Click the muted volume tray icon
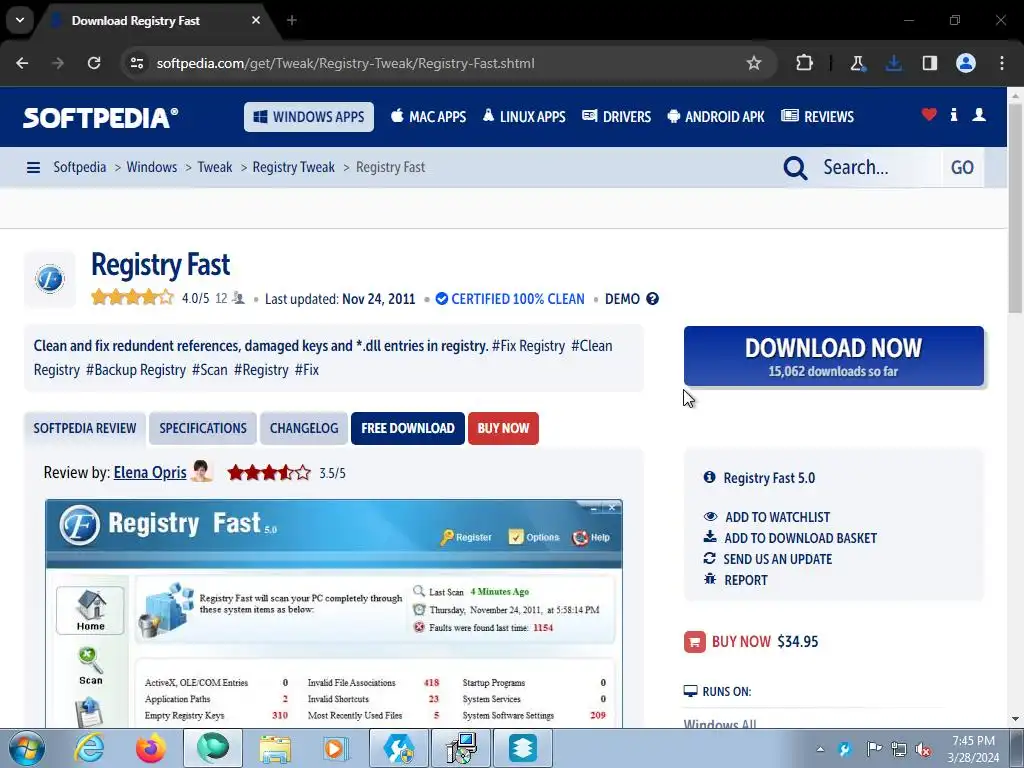This screenshot has width=1024, height=768. pyautogui.click(x=923, y=749)
